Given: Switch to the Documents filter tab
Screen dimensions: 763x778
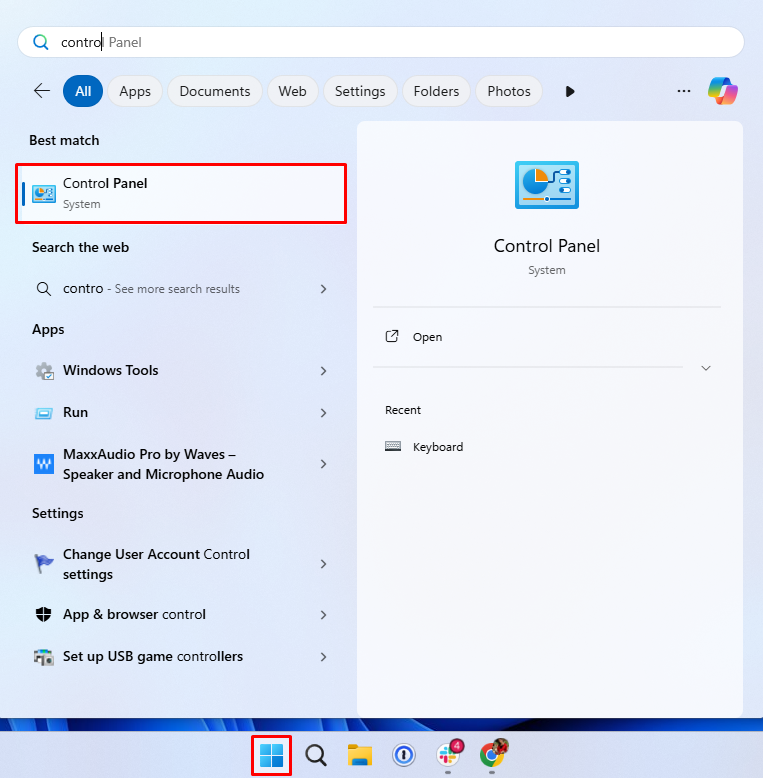Looking at the screenshot, I should click(215, 91).
